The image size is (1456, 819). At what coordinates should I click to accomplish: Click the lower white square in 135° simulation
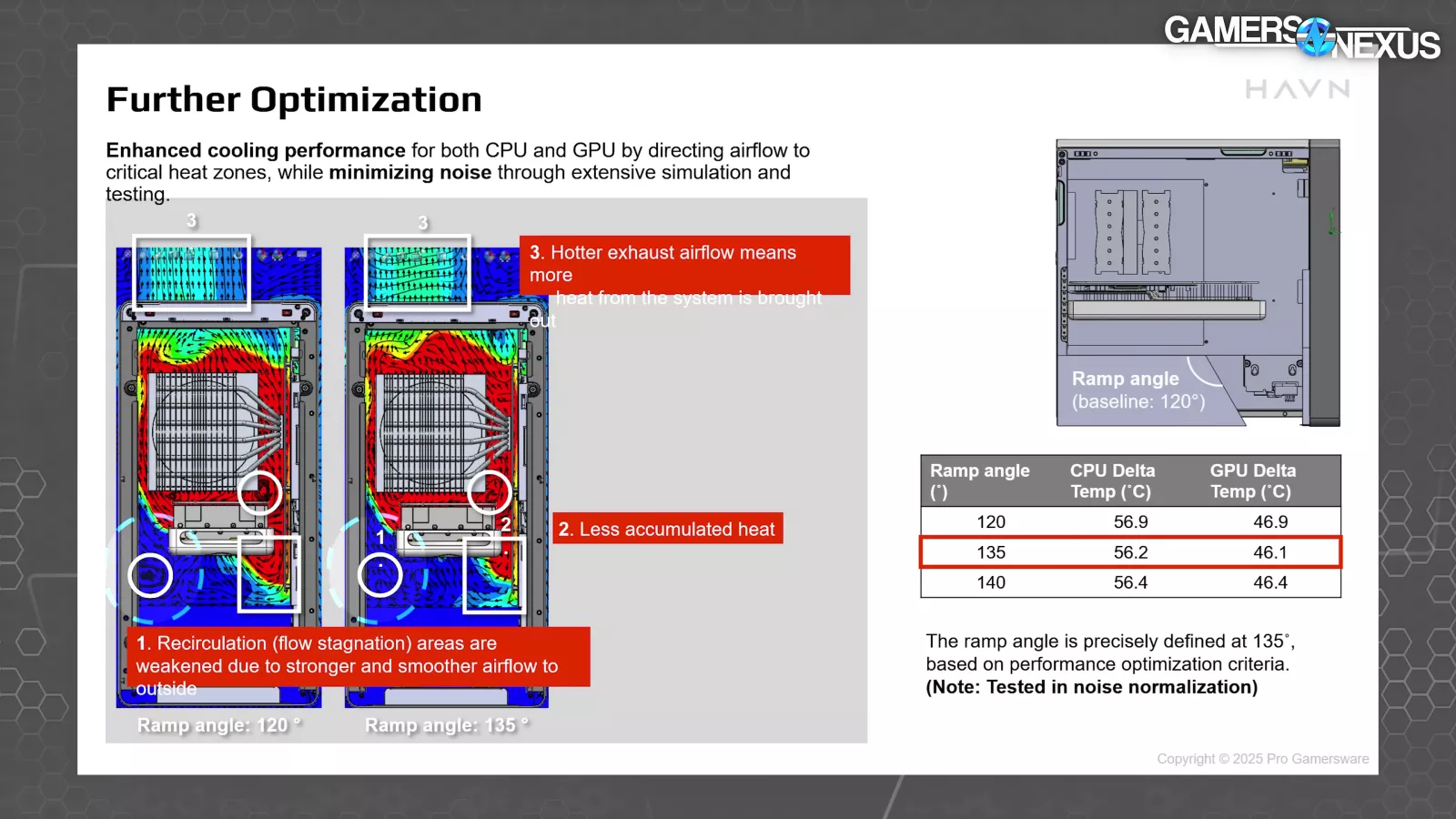[494, 574]
